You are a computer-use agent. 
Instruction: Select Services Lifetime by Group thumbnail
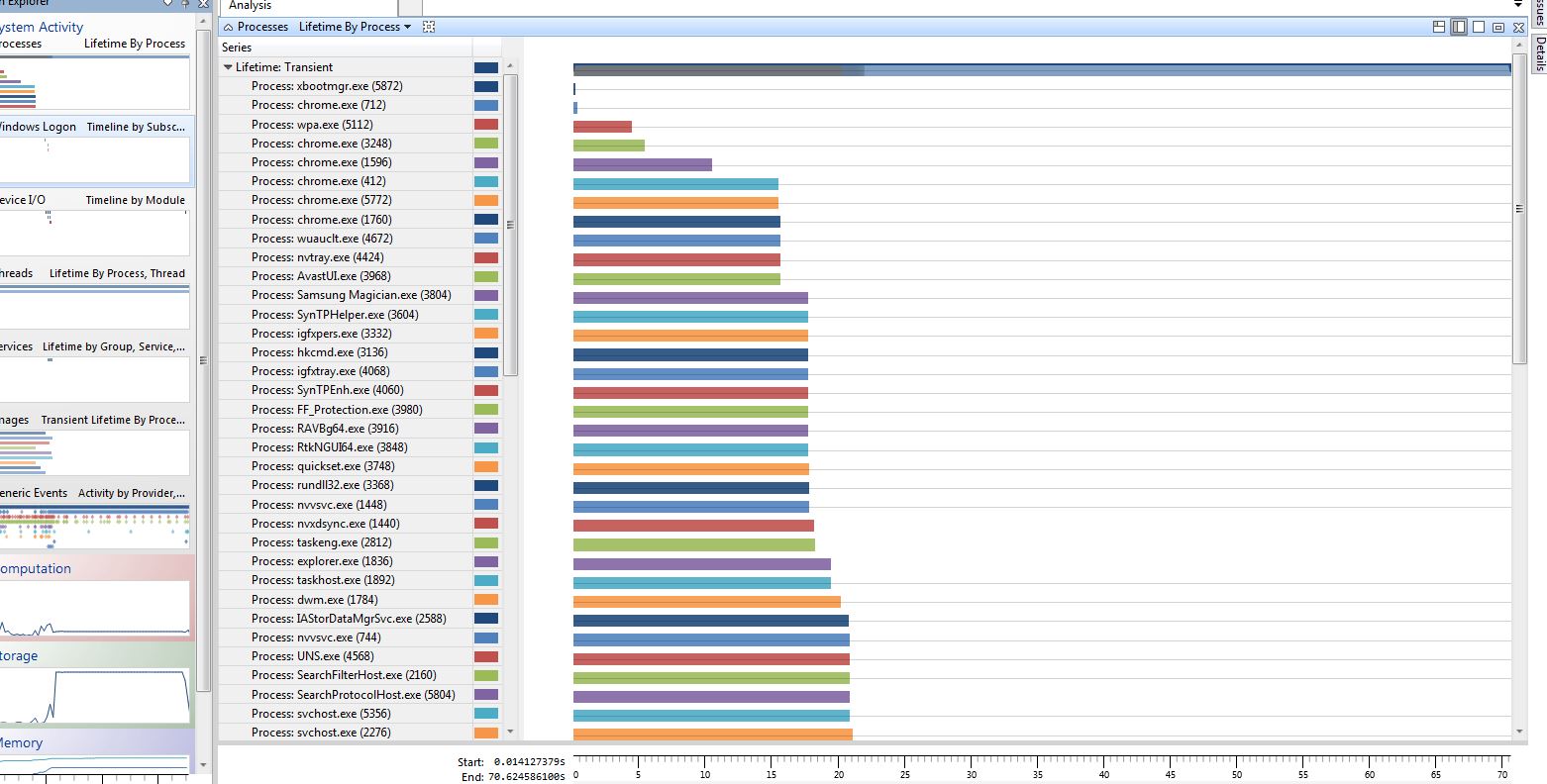[94, 379]
